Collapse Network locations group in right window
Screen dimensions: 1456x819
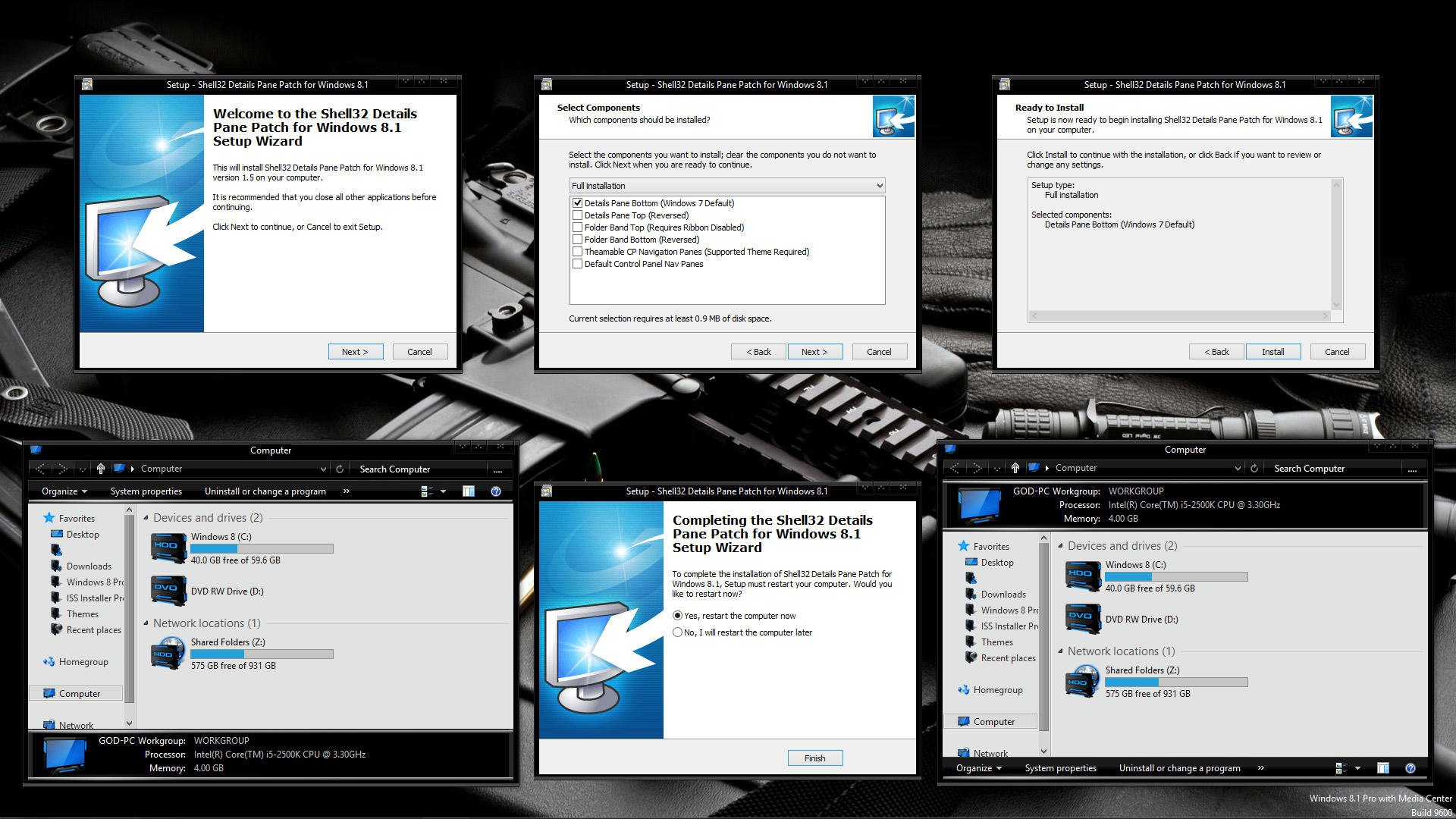tap(1061, 651)
